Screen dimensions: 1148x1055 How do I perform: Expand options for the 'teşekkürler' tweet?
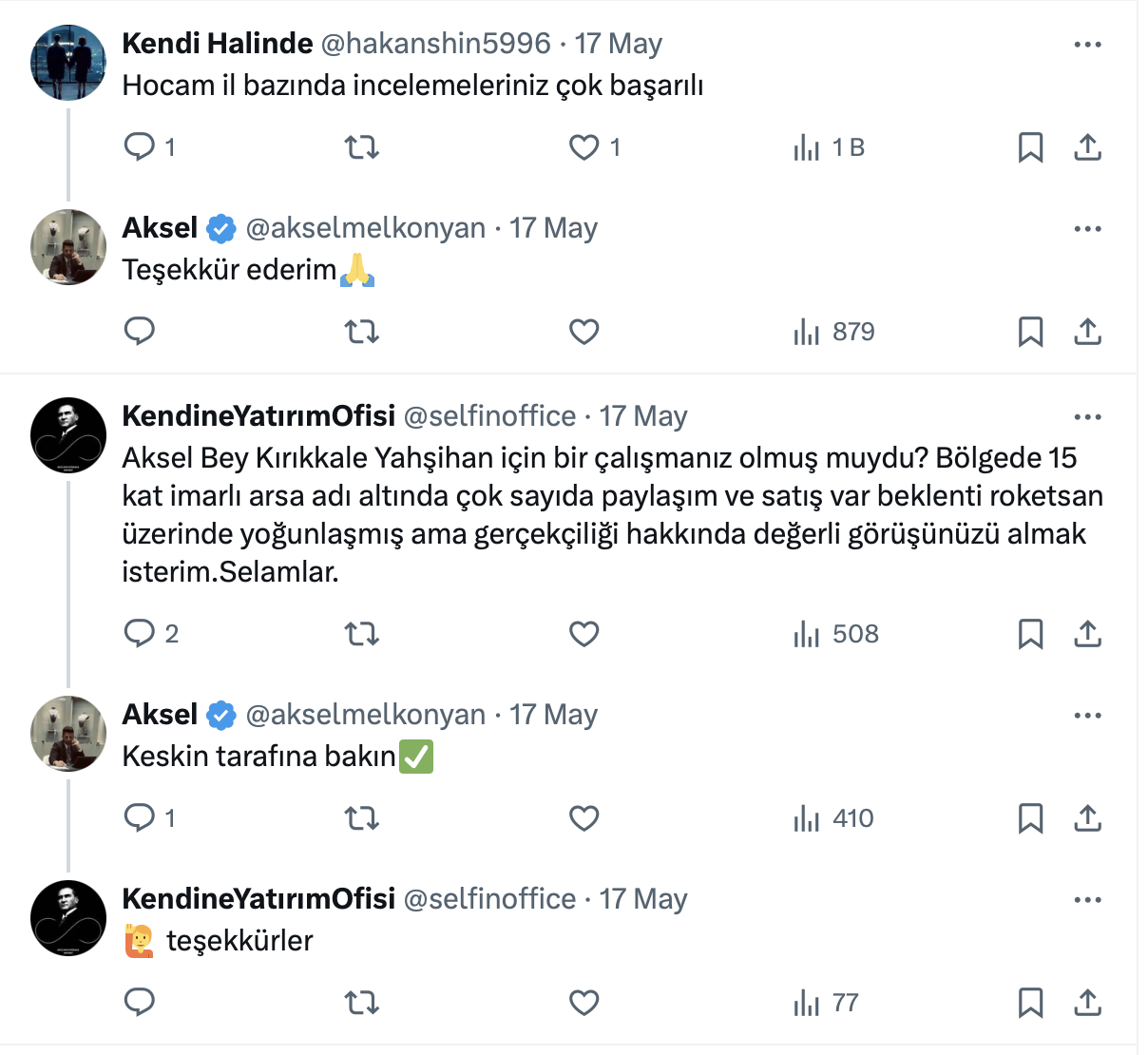1087,900
